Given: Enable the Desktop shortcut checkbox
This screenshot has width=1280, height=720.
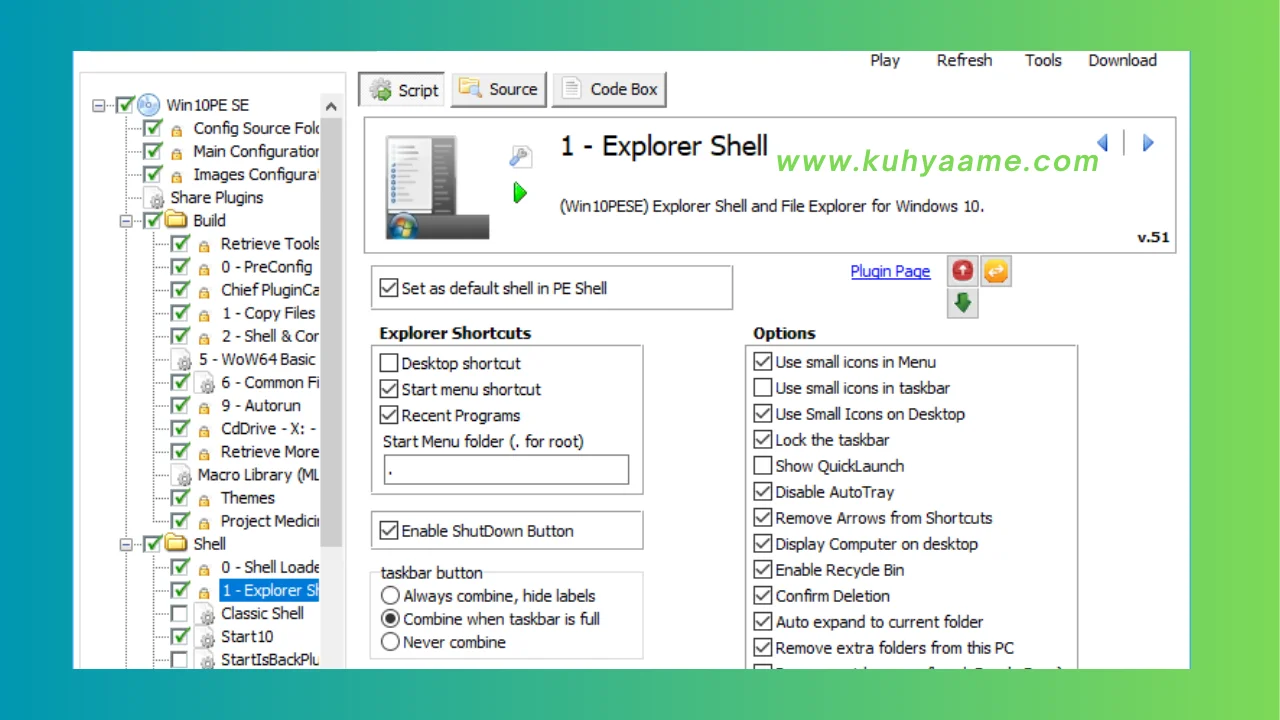Looking at the screenshot, I should 389,363.
